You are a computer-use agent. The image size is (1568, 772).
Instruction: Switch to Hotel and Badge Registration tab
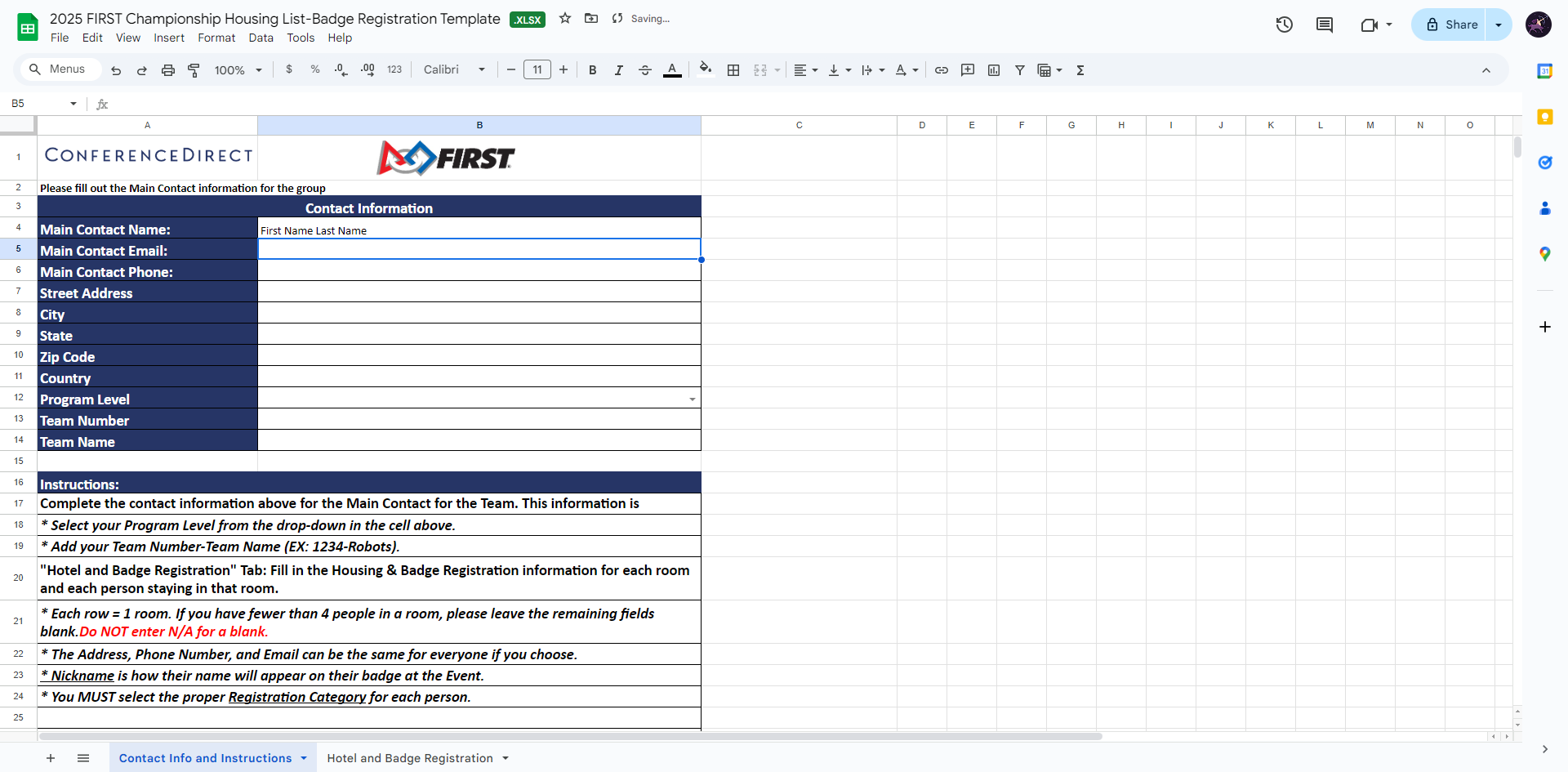[x=410, y=758]
